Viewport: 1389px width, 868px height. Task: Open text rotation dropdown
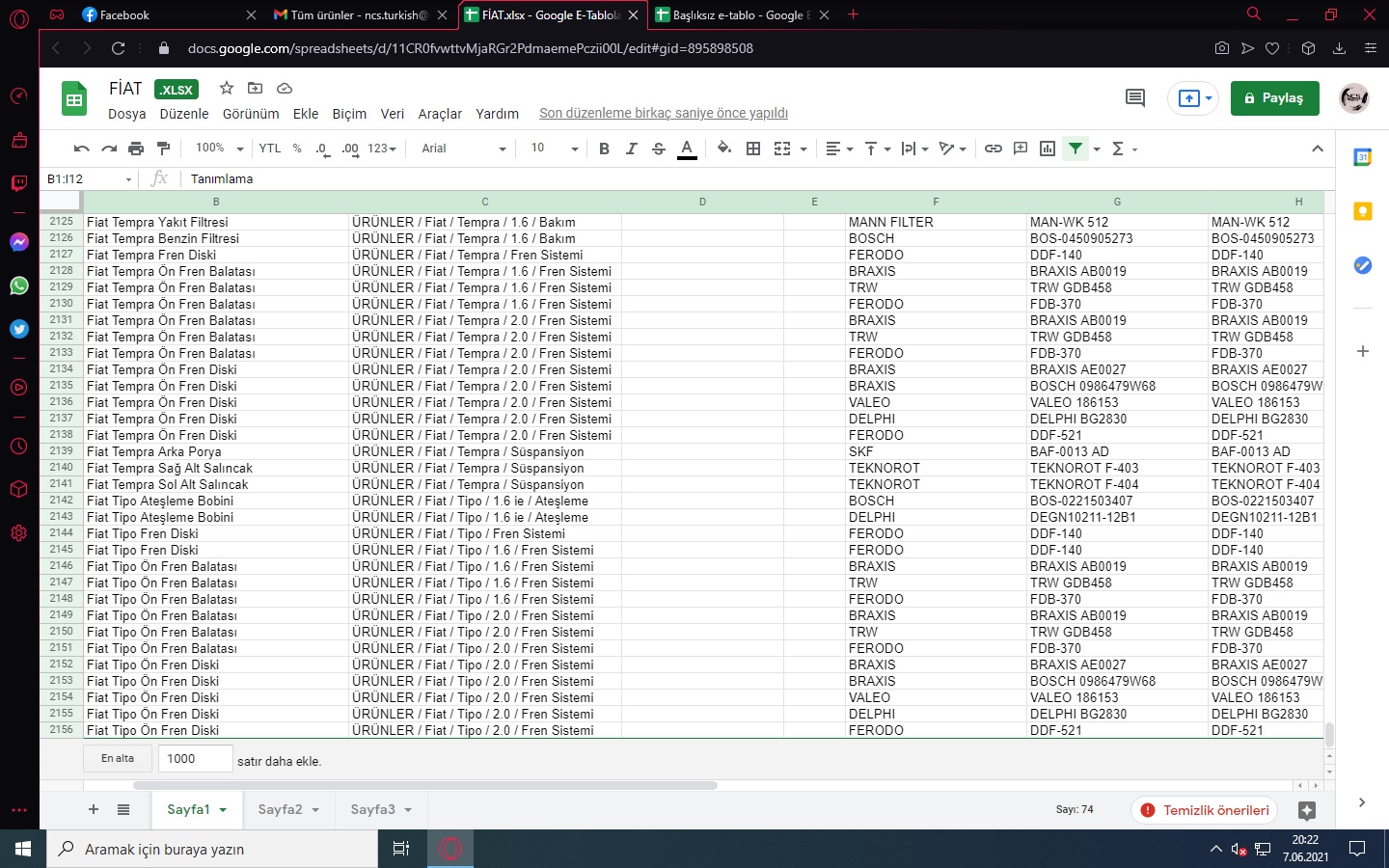[953, 149]
